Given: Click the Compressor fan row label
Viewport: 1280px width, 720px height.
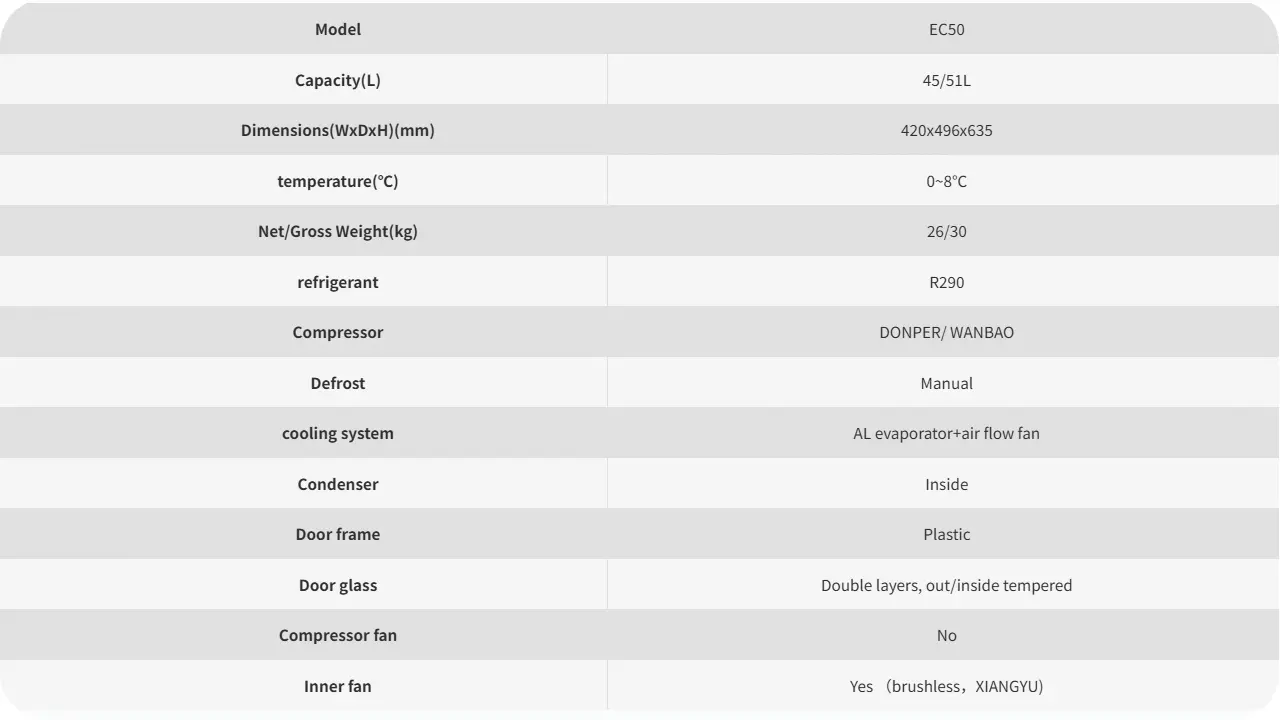Looking at the screenshot, I should click(x=338, y=635).
